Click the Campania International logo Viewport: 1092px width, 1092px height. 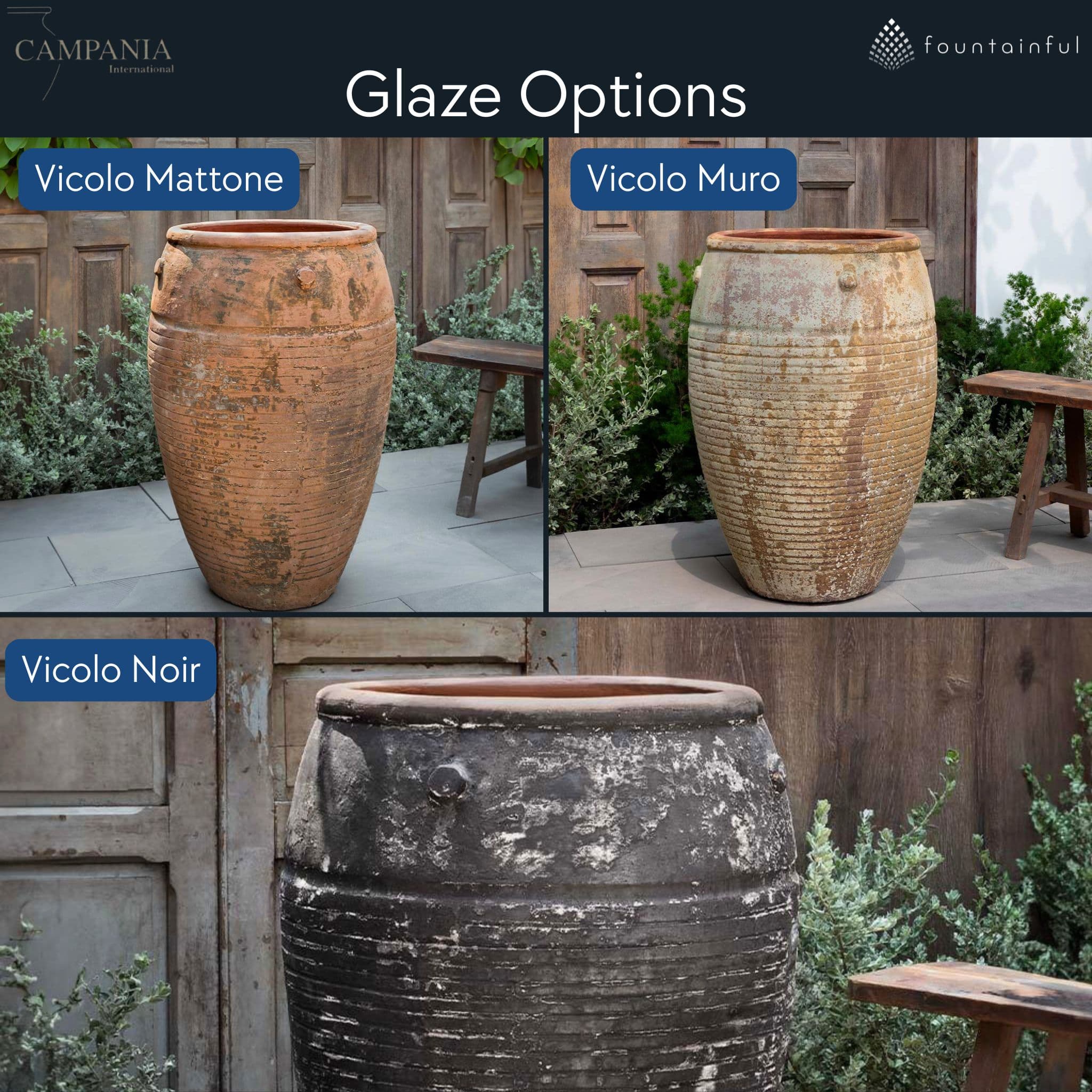point(93,54)
